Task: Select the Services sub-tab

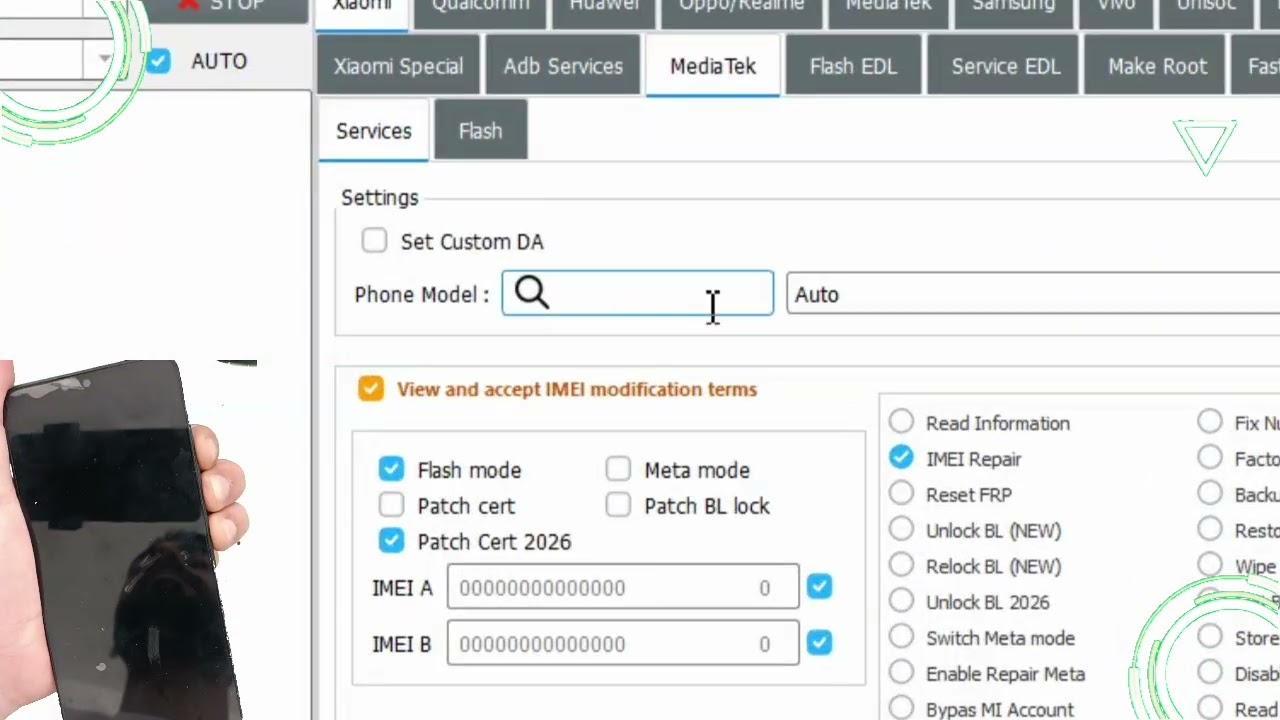Action: point(374,131)
